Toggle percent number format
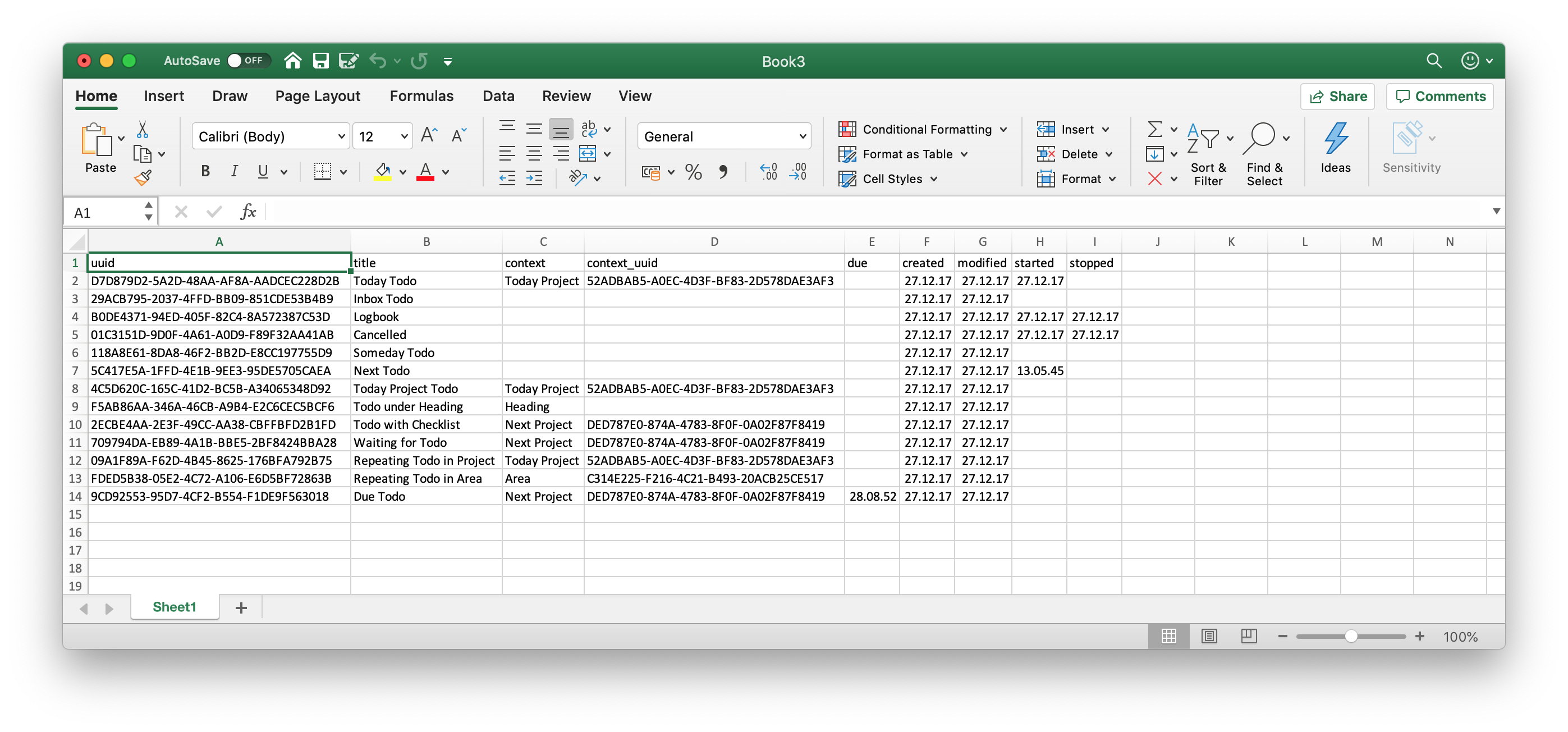1568x732 pixels. [x=693, y=172]
